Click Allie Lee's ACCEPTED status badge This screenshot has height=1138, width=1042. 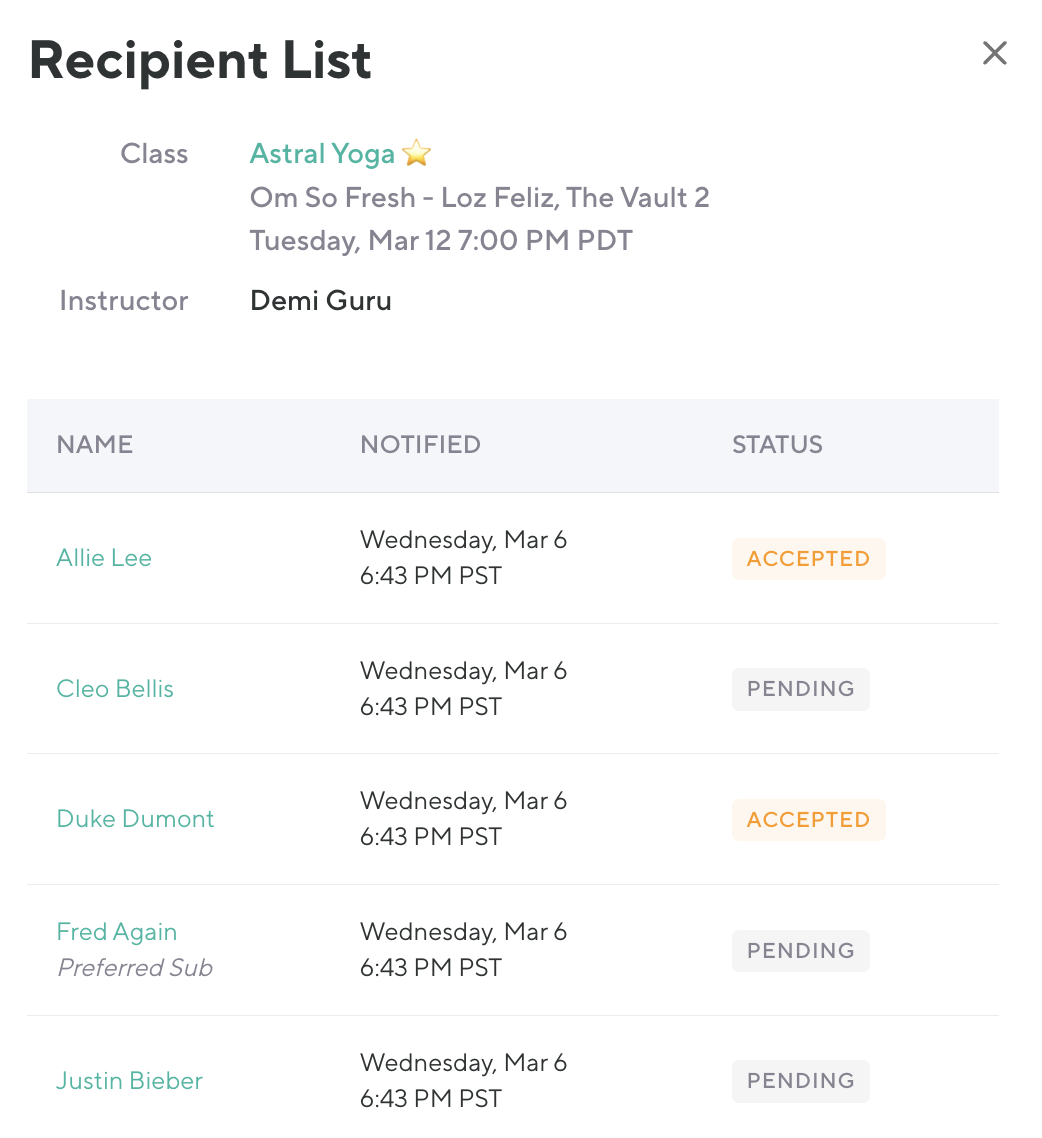point(808,559)
